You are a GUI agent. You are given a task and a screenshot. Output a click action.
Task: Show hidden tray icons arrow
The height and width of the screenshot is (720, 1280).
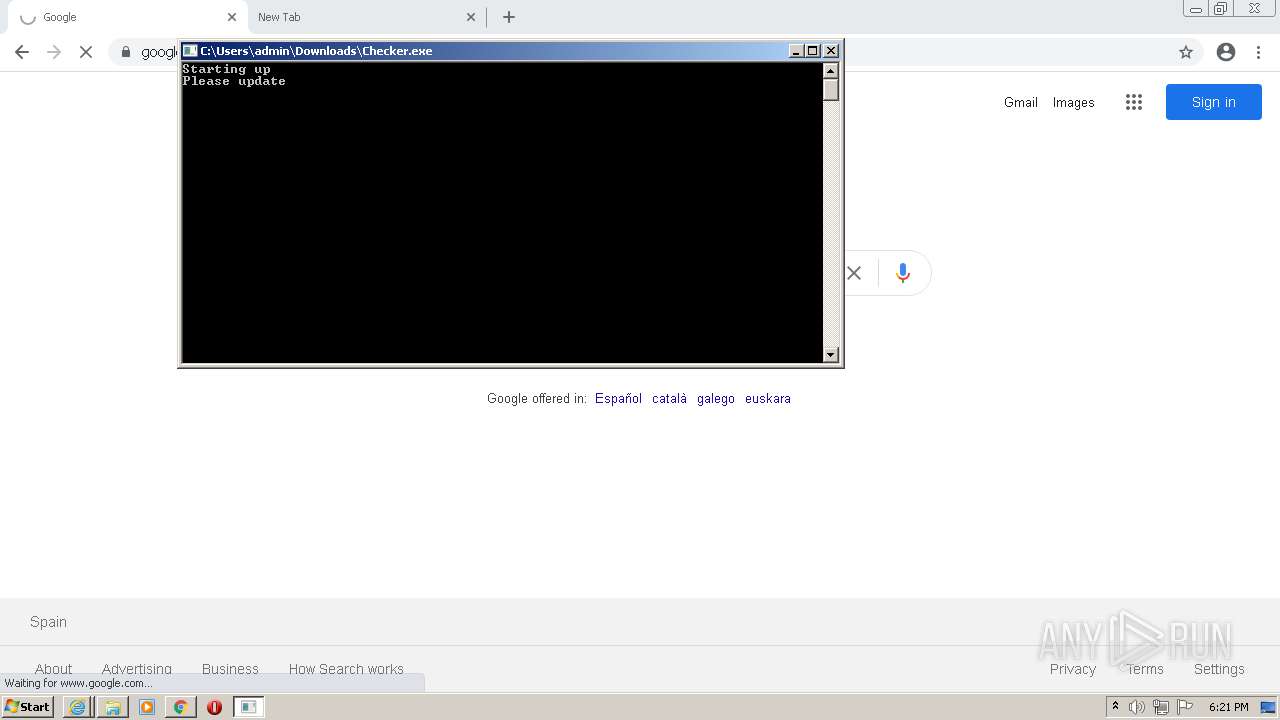(x=1115, y=707)
